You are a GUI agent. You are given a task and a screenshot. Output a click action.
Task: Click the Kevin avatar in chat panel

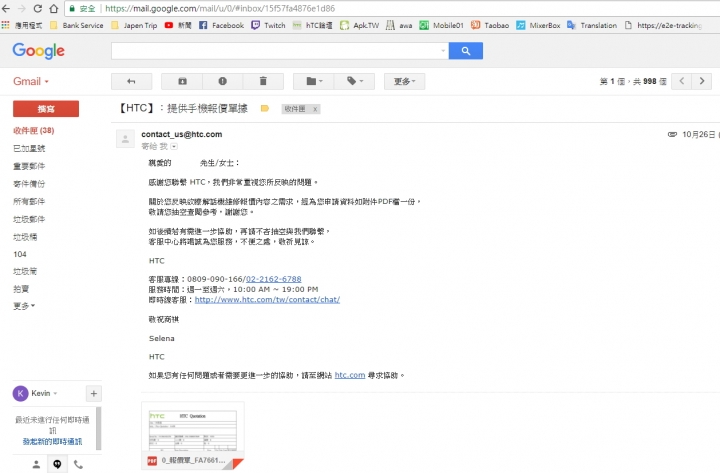click(x=21, y=394)
